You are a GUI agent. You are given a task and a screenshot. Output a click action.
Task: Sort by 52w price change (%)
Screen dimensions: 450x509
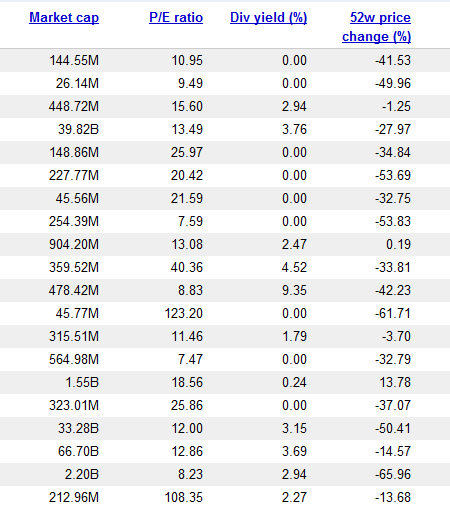click(377, 27)
